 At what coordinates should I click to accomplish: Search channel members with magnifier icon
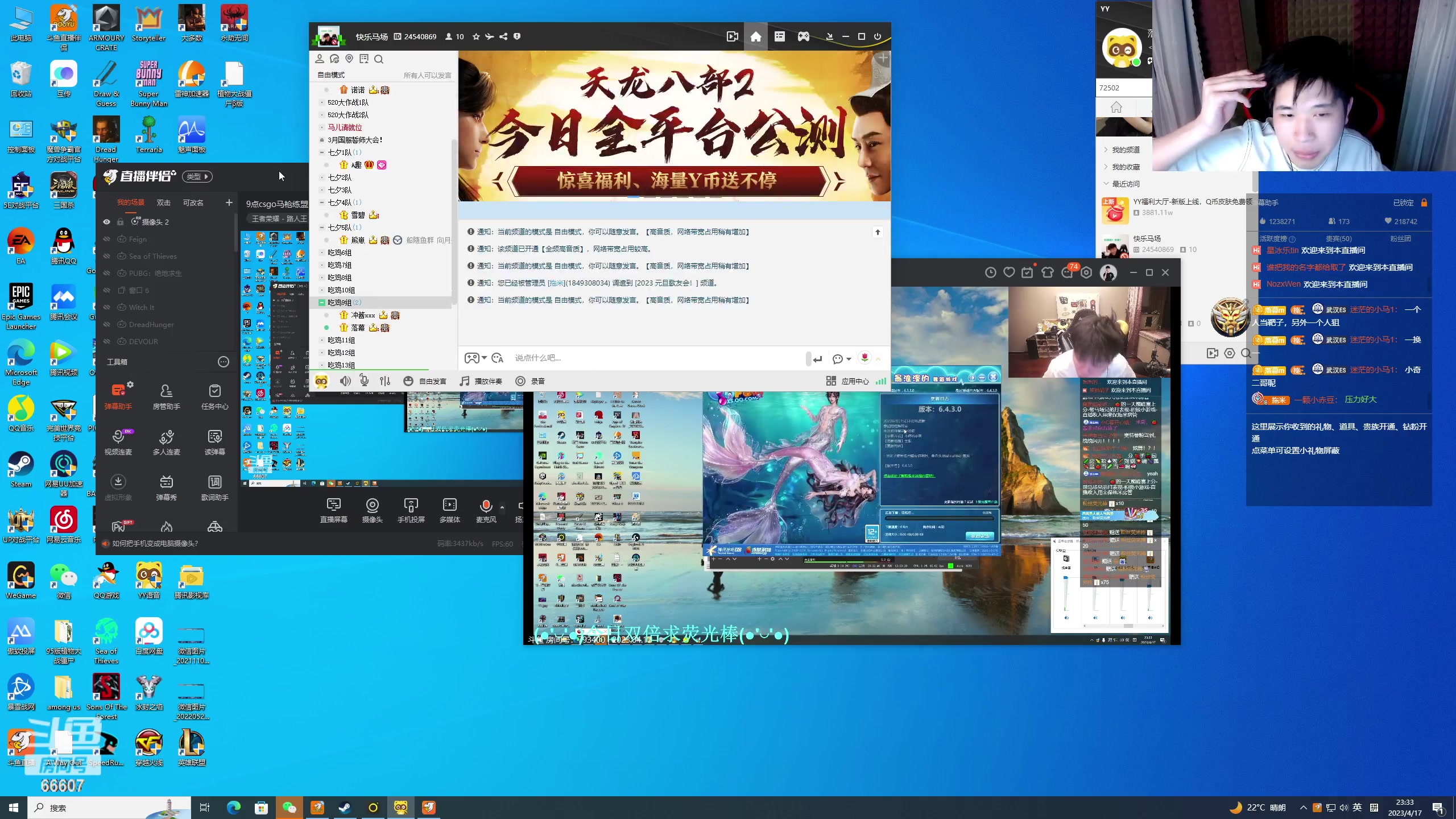(x=379, y=59)
